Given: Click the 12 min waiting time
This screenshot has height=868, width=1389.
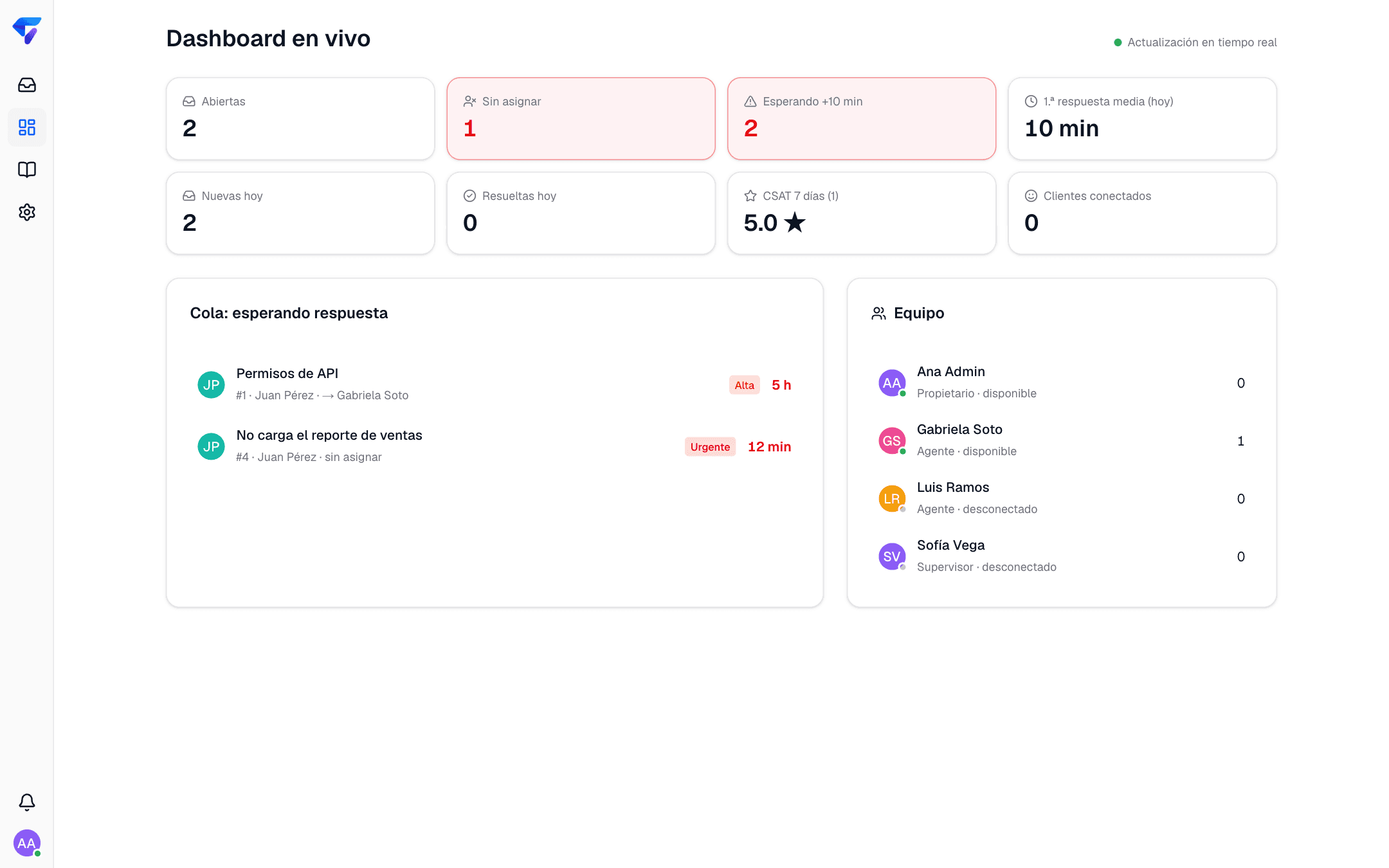Looking at the screenshot, I should tap(770, 447).
